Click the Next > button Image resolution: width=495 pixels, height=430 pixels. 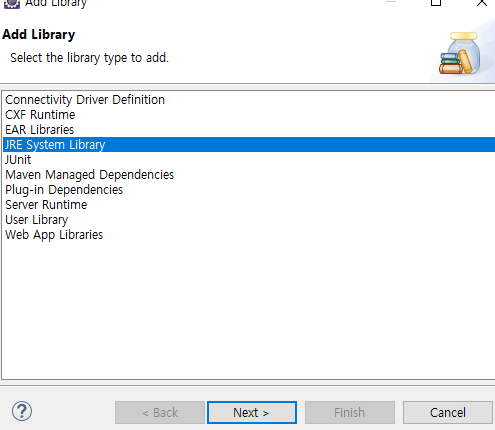[x=252, y=413]
